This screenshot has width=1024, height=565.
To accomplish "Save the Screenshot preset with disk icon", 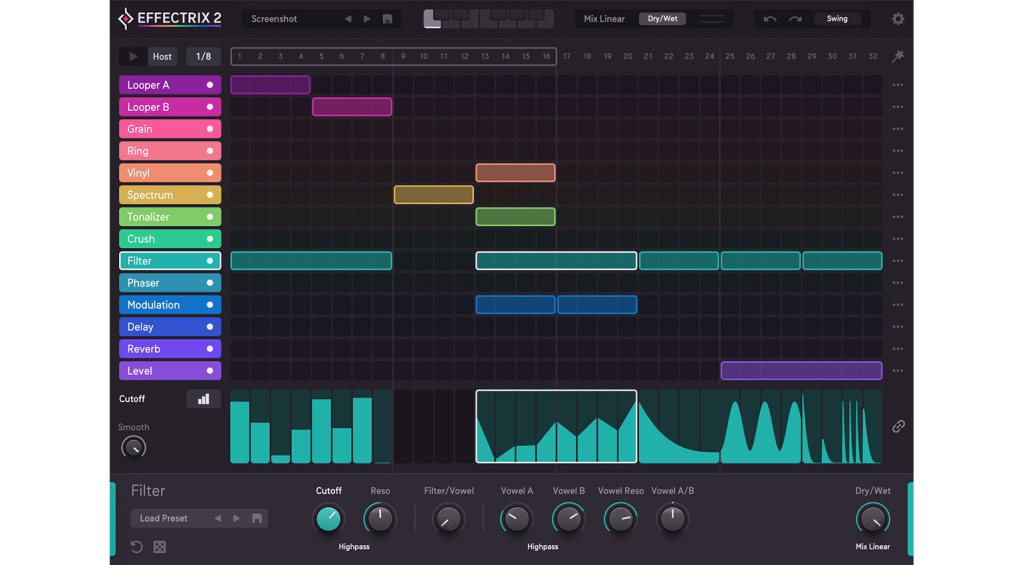I will coord(387,19).
